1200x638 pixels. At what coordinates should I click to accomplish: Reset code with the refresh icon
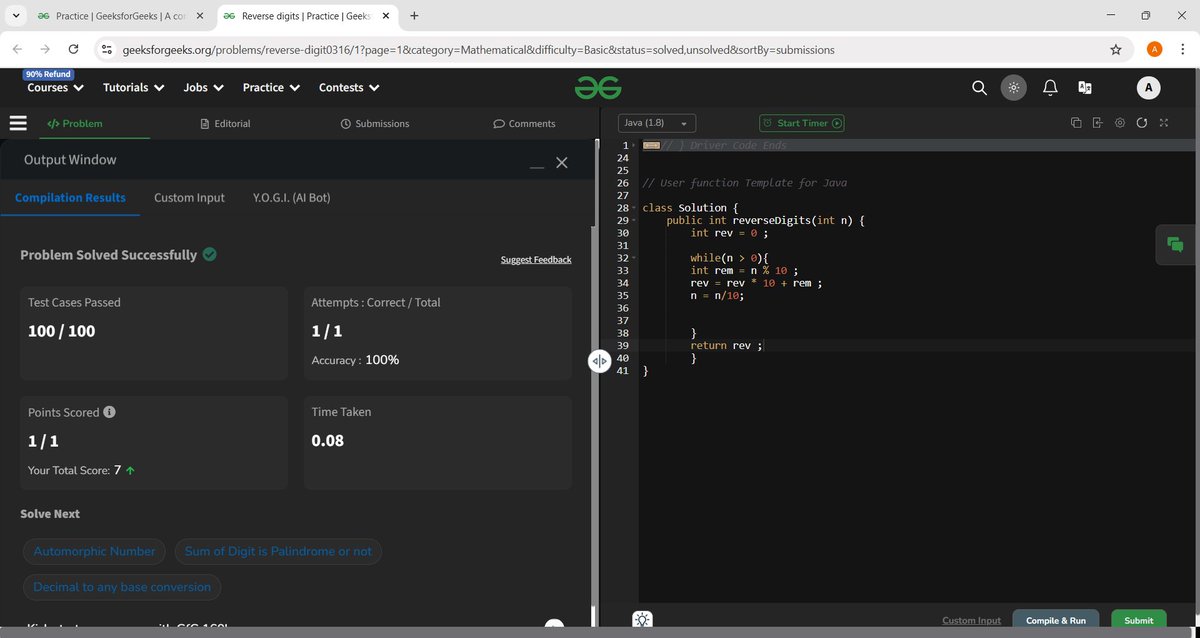pos(1142,123)
